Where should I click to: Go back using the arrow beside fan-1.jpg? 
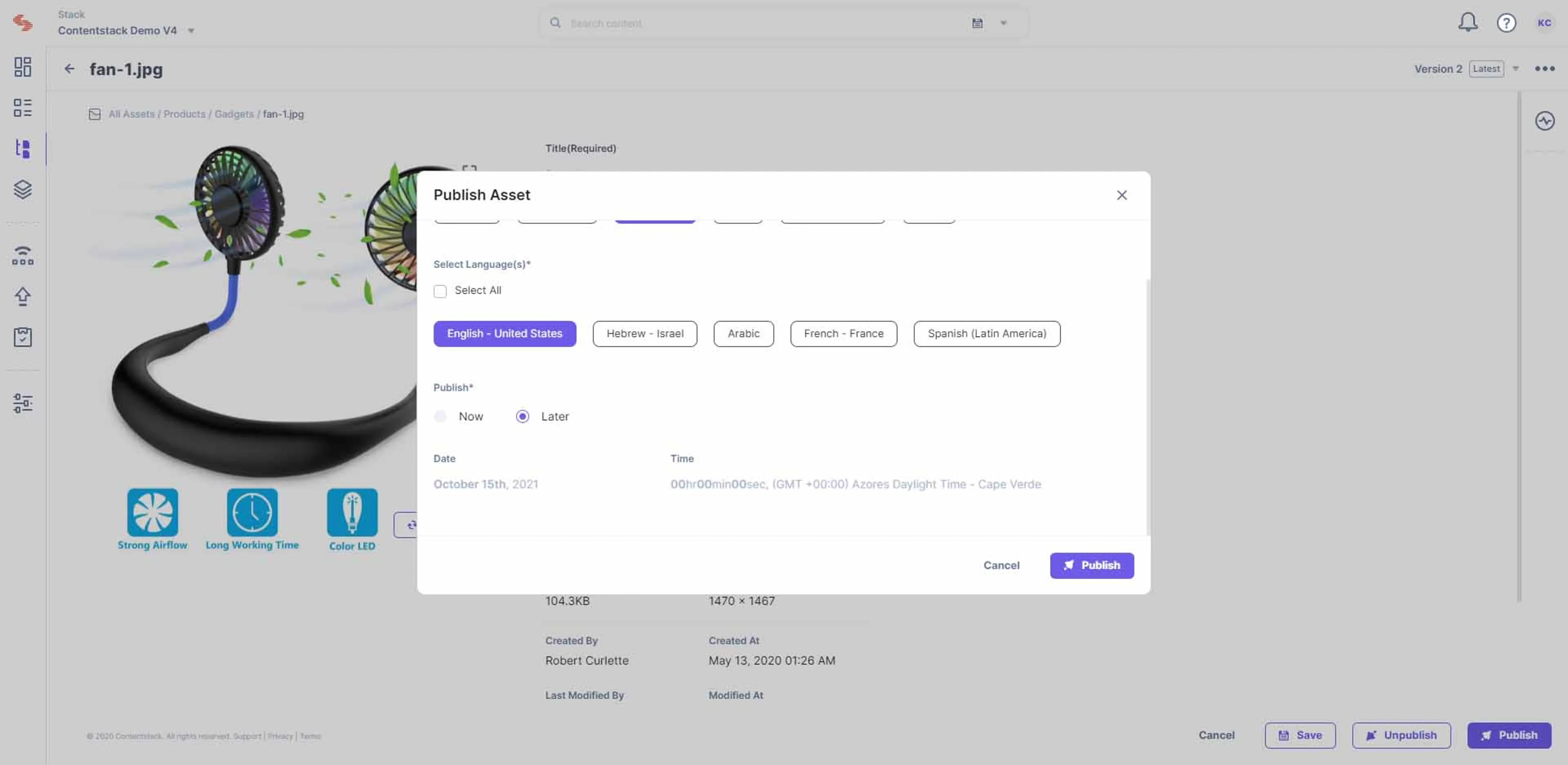(69, 69)
